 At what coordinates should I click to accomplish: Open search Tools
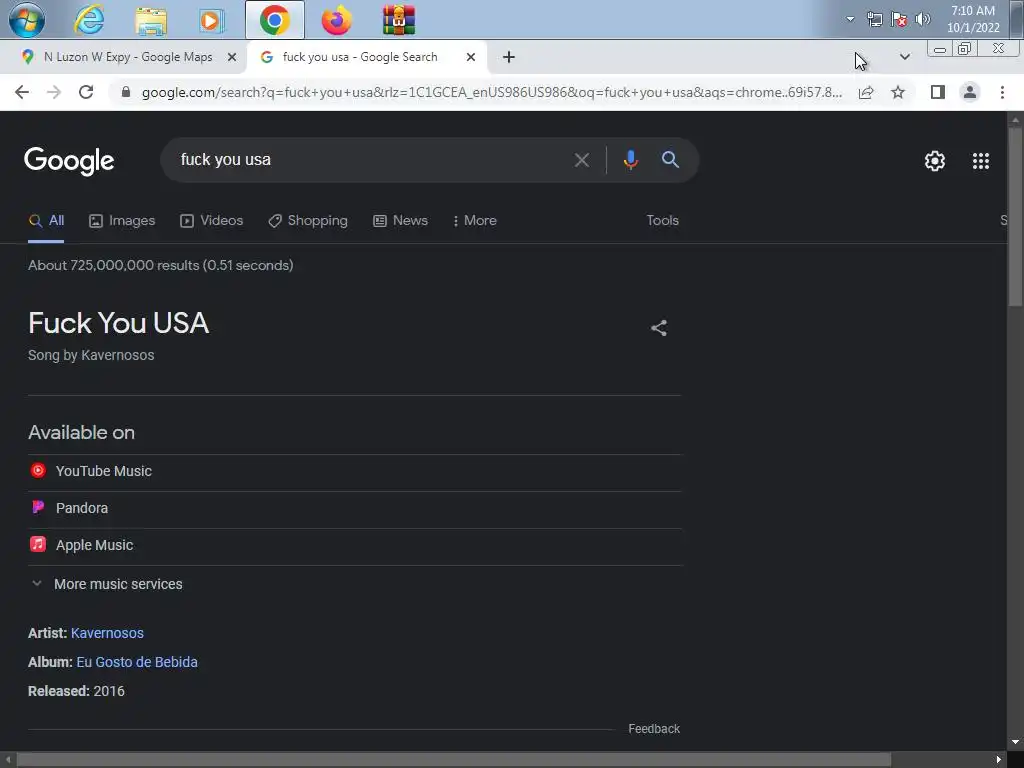coord(662,221)
